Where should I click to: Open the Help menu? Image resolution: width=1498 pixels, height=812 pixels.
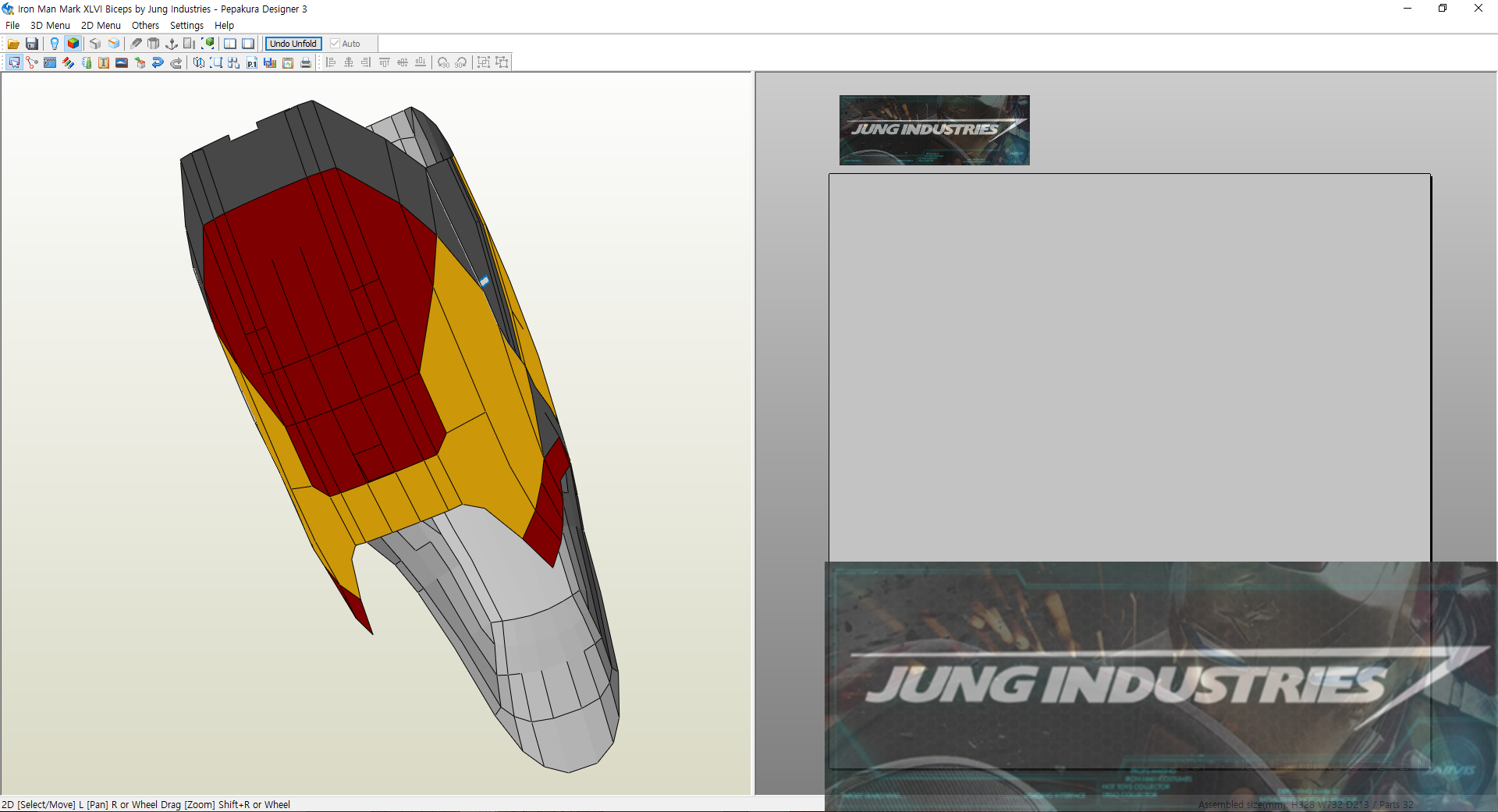click(x=224, y=25)
